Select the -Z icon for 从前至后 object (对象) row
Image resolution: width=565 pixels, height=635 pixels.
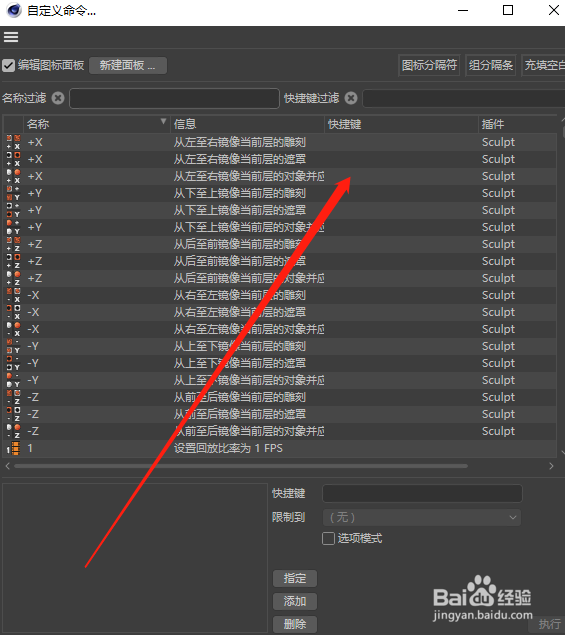pos(13,431)
